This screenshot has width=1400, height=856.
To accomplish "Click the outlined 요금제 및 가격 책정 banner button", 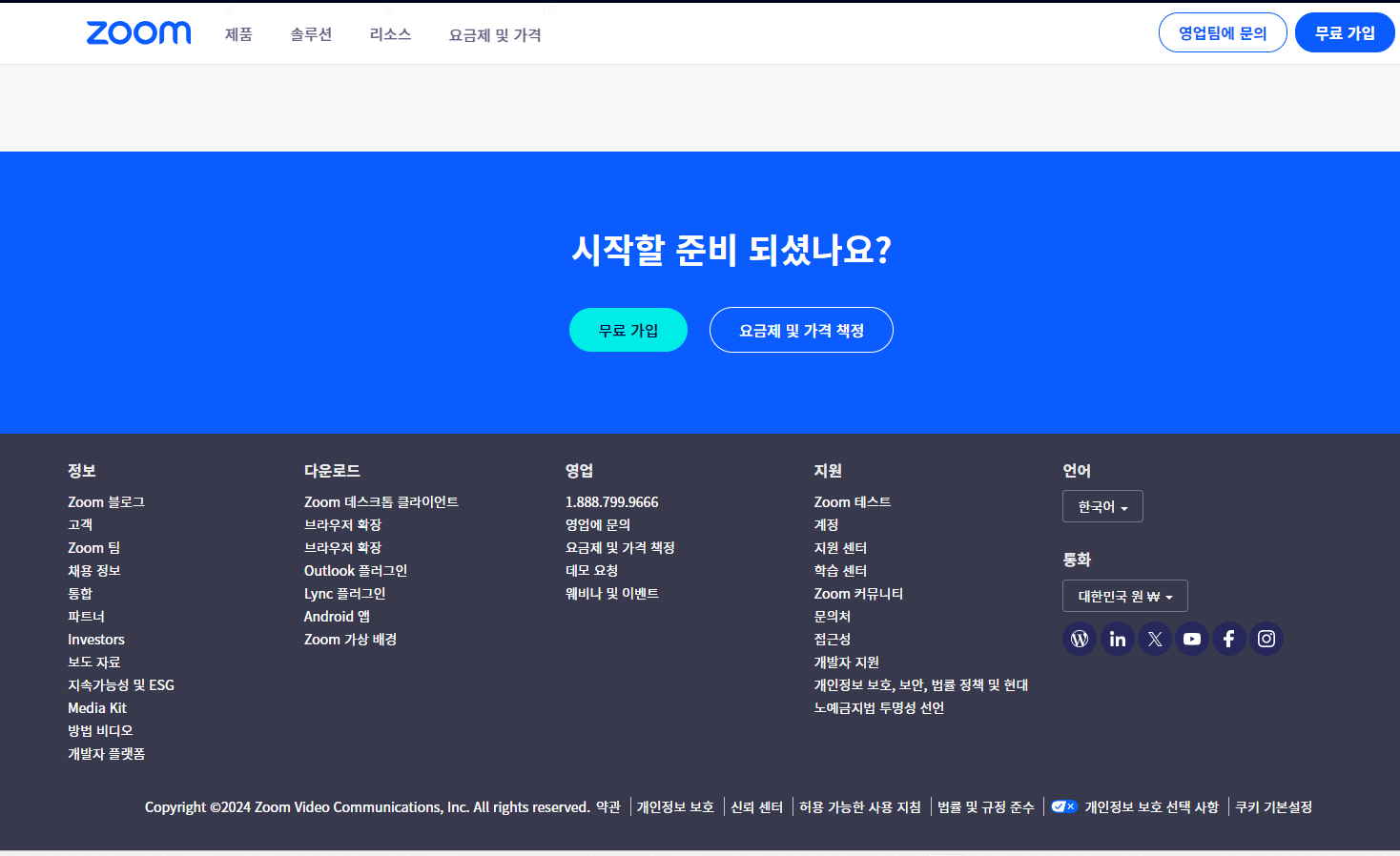I will pyautogui.click(x=801, y=330).
